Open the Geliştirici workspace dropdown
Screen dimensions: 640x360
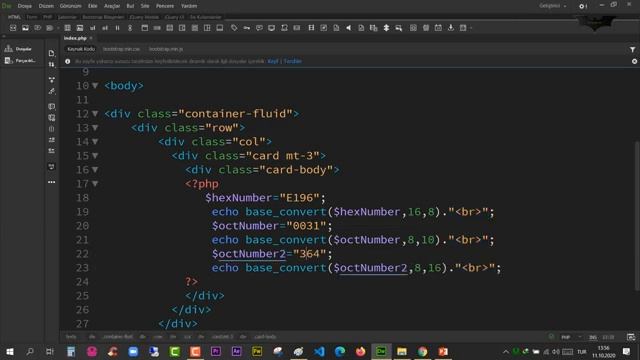[553, 6]
